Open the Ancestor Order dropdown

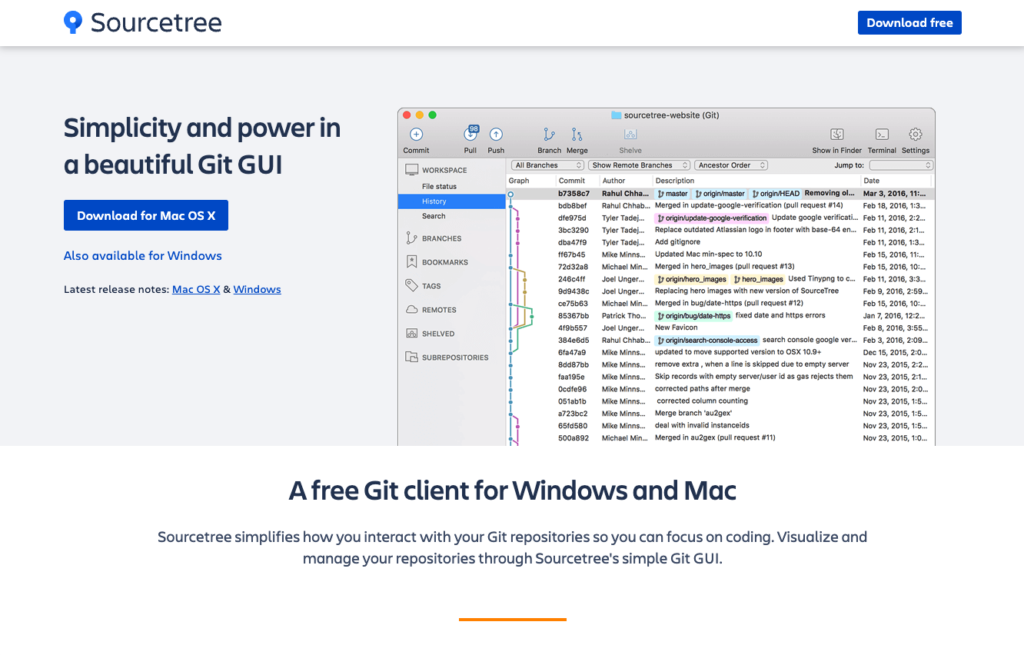tap(731, 165)
